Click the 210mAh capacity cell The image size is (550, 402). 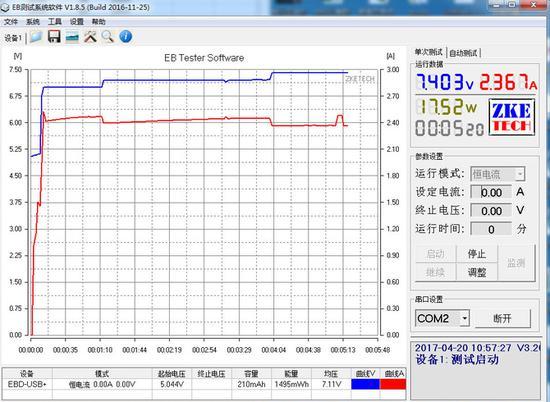(251, 384)
